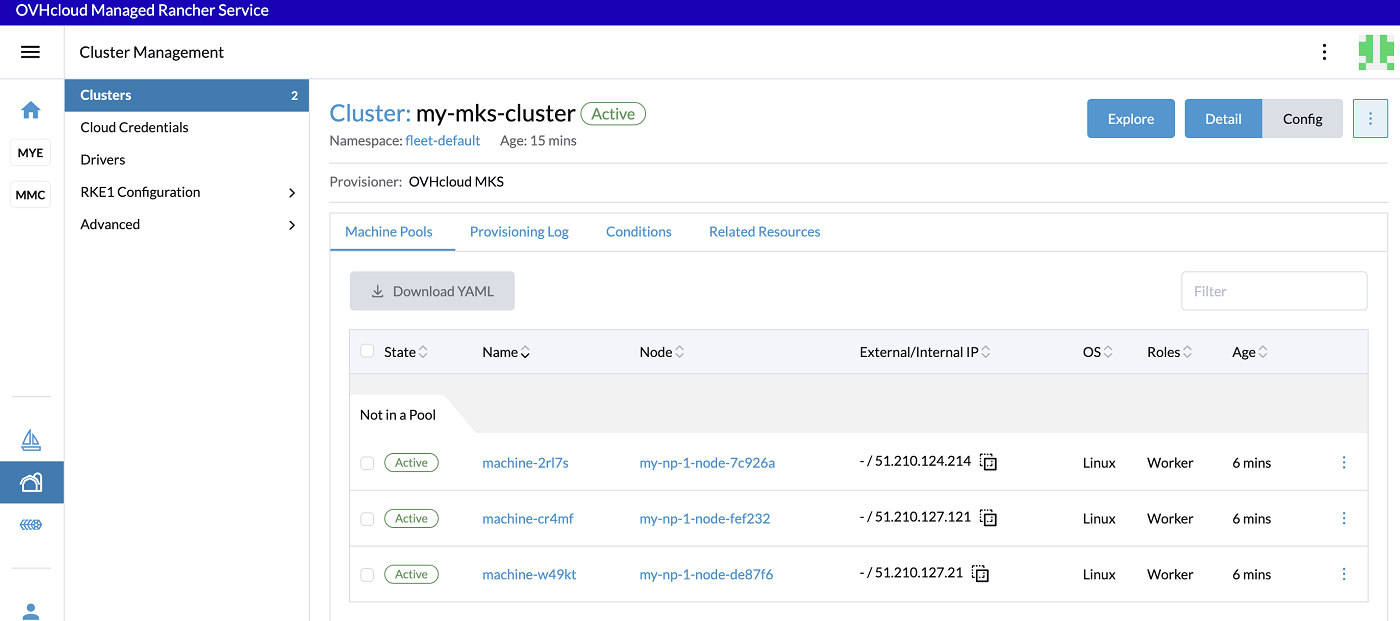Screen dimensions: 1400x621
Task: Select the Continuous Delivery sailboat icon
Action: [x=30, y=439]
